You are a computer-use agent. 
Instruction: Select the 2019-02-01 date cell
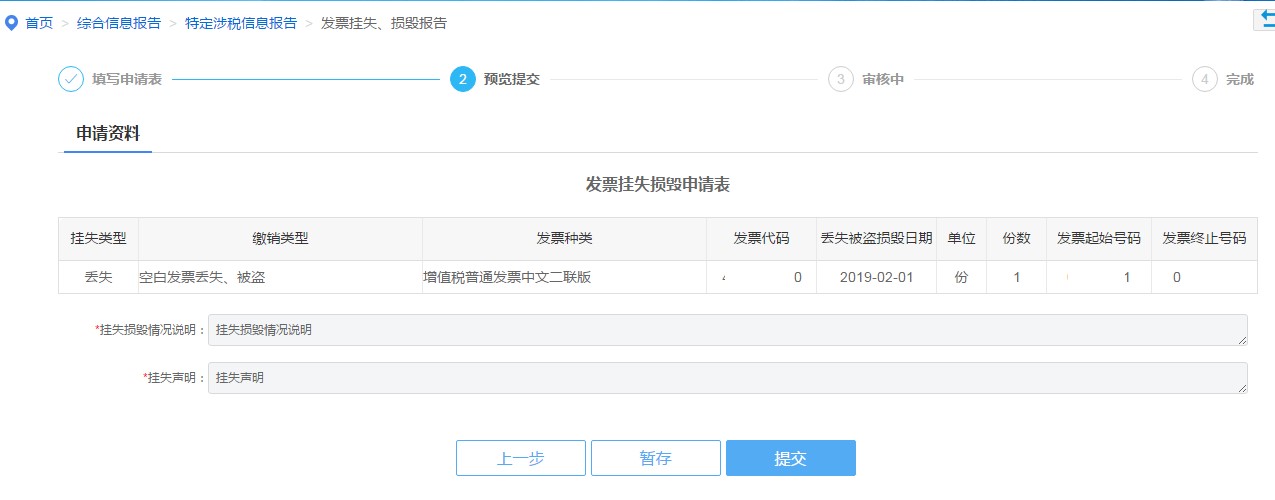(876, 278)
